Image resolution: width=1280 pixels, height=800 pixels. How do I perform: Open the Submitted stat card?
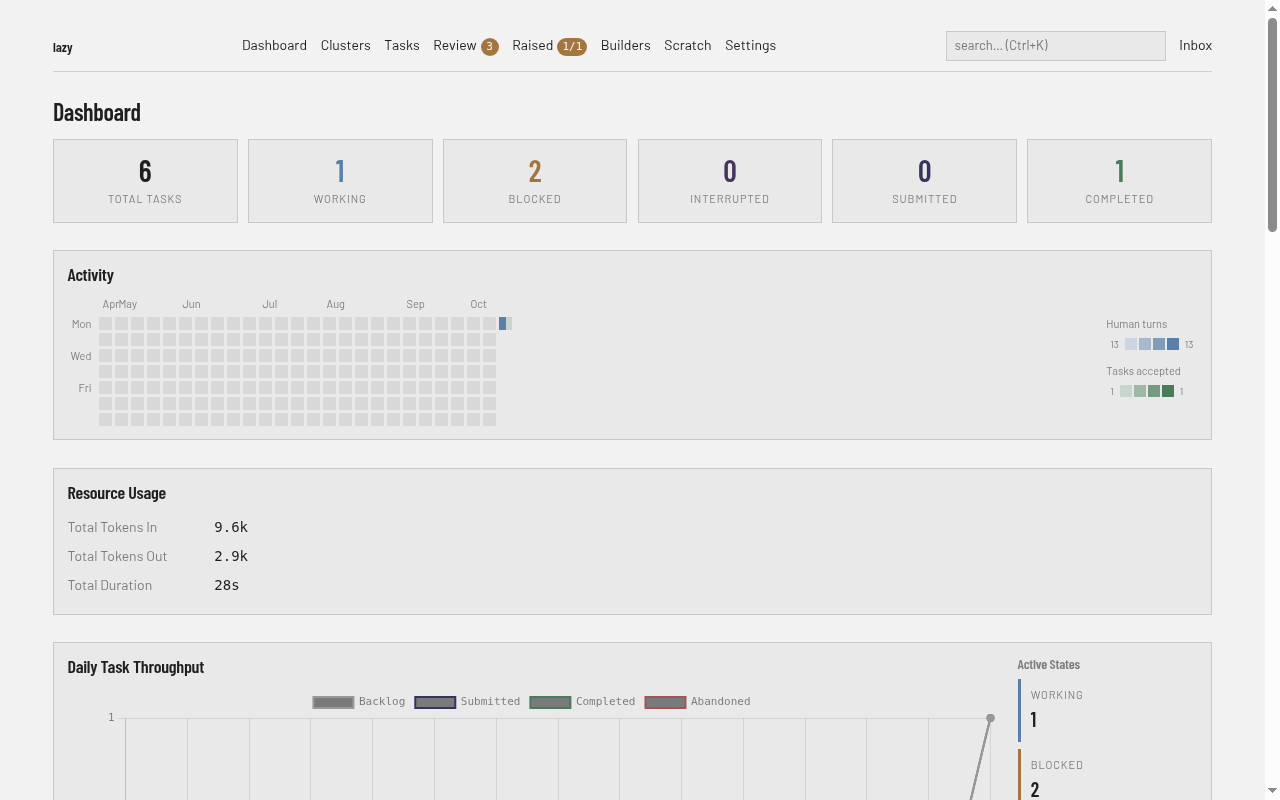[924, 181]
